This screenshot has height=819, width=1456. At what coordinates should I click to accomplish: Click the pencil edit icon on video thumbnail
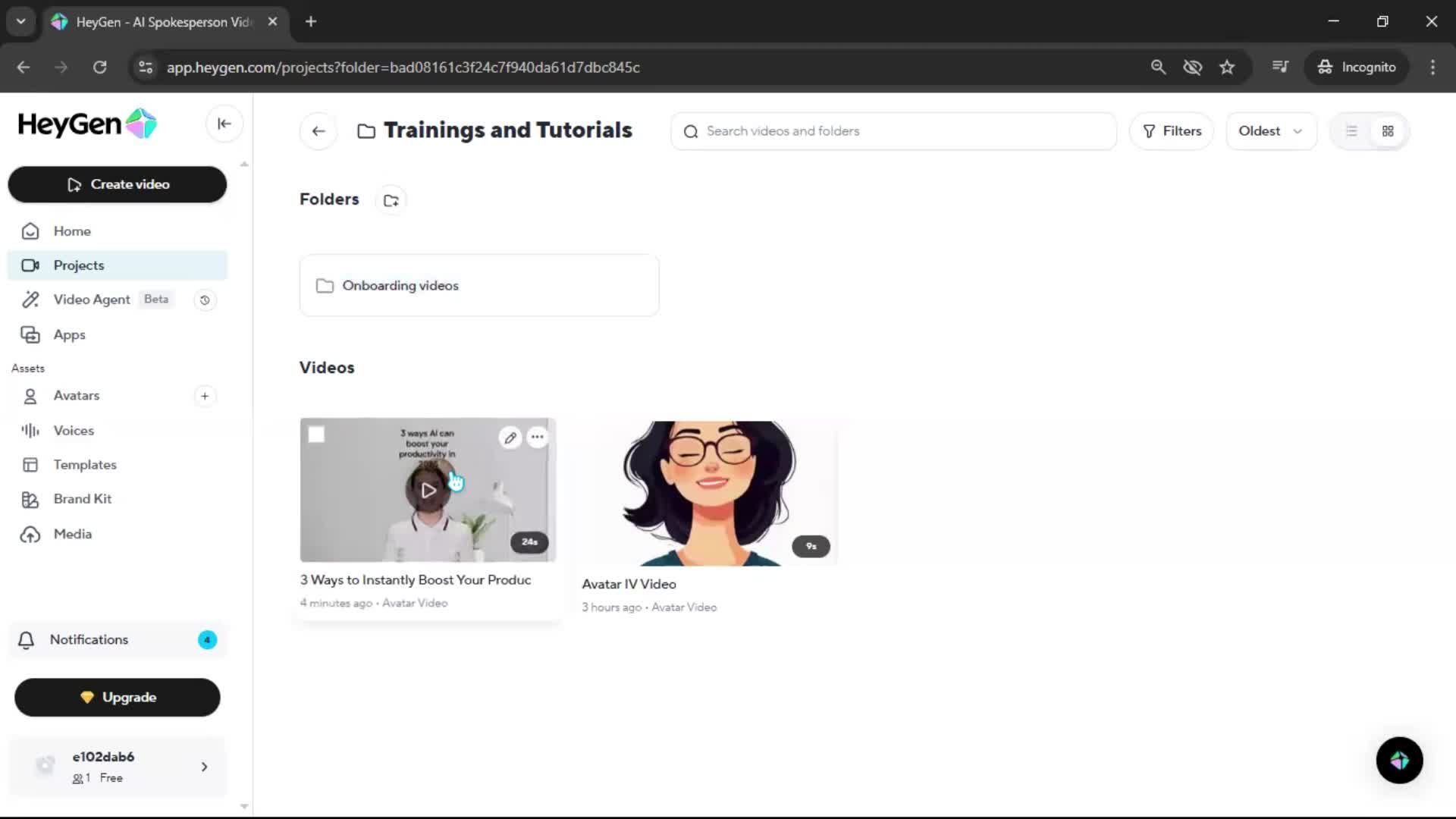click(x=510, y=438)
